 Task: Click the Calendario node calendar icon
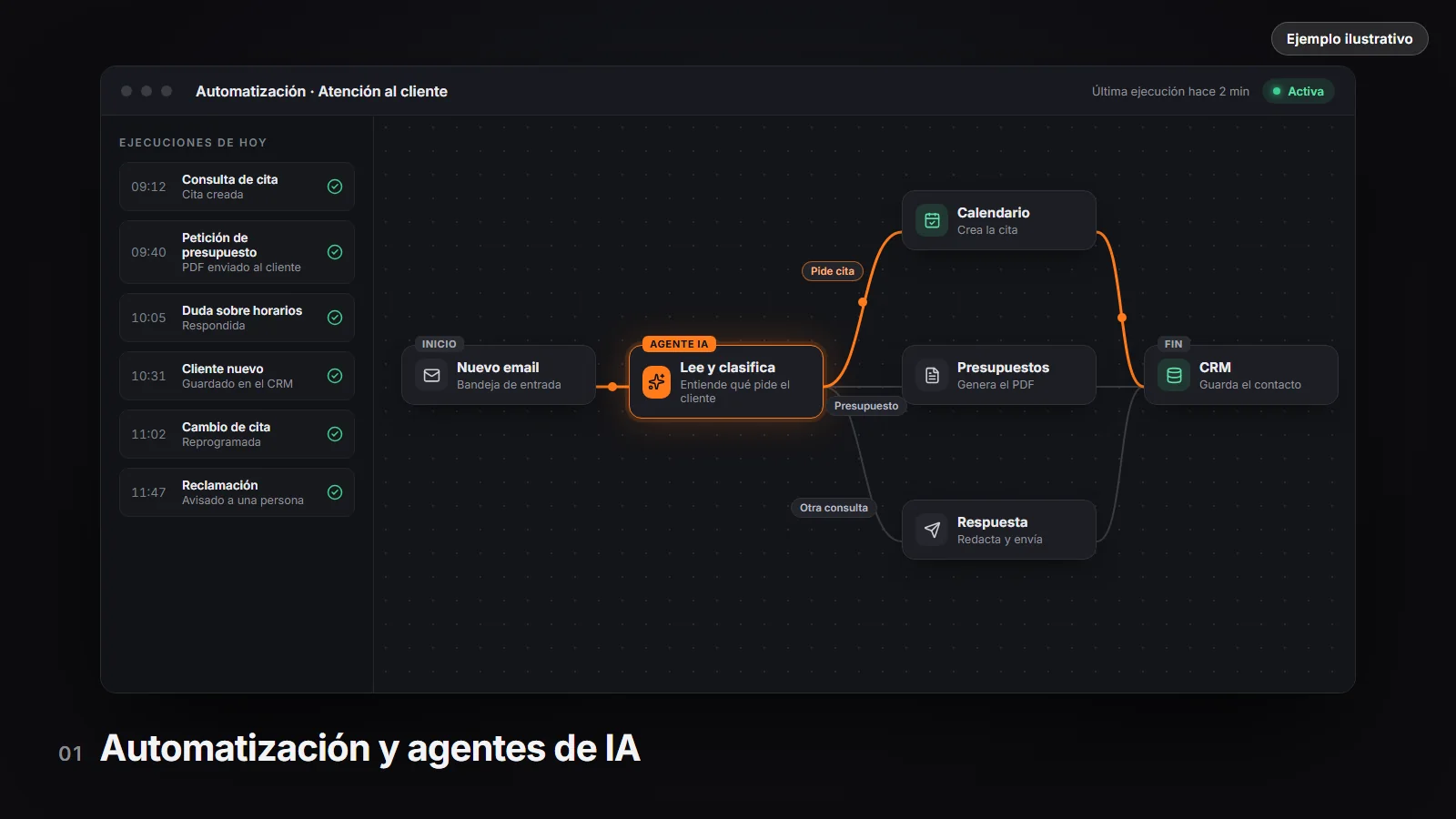tap(932, 220)
